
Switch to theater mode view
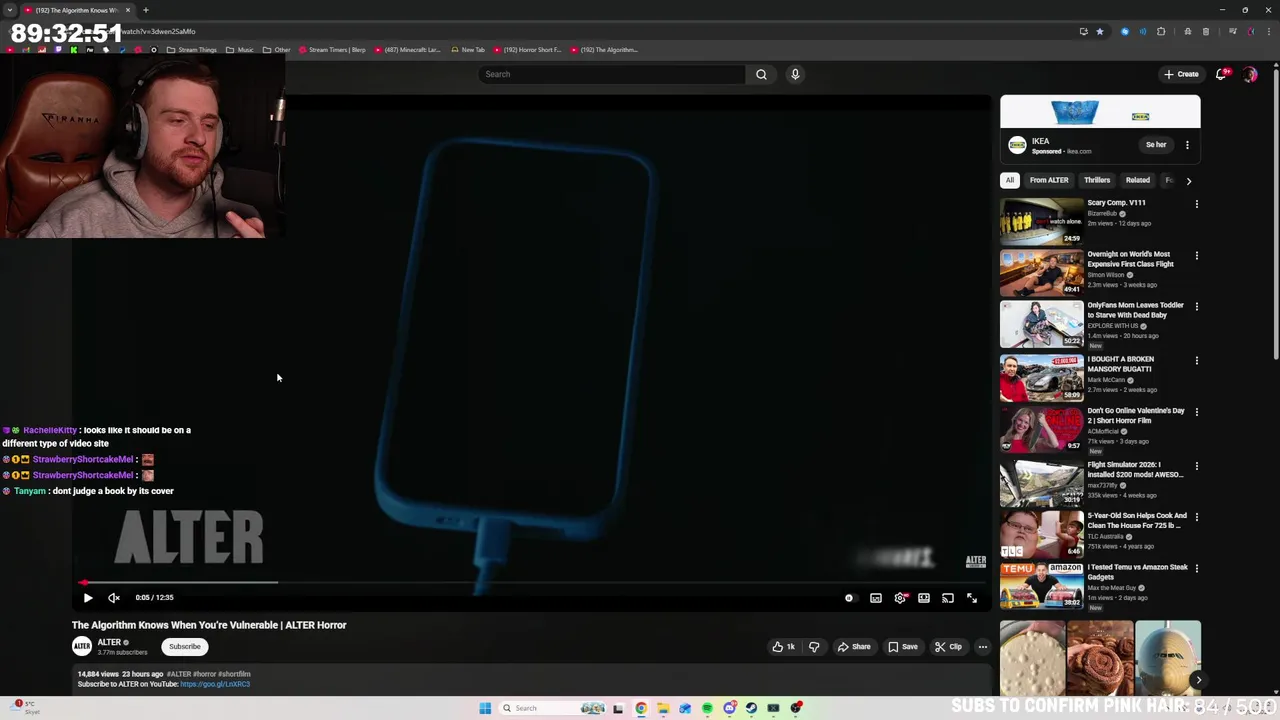[924, 598]
